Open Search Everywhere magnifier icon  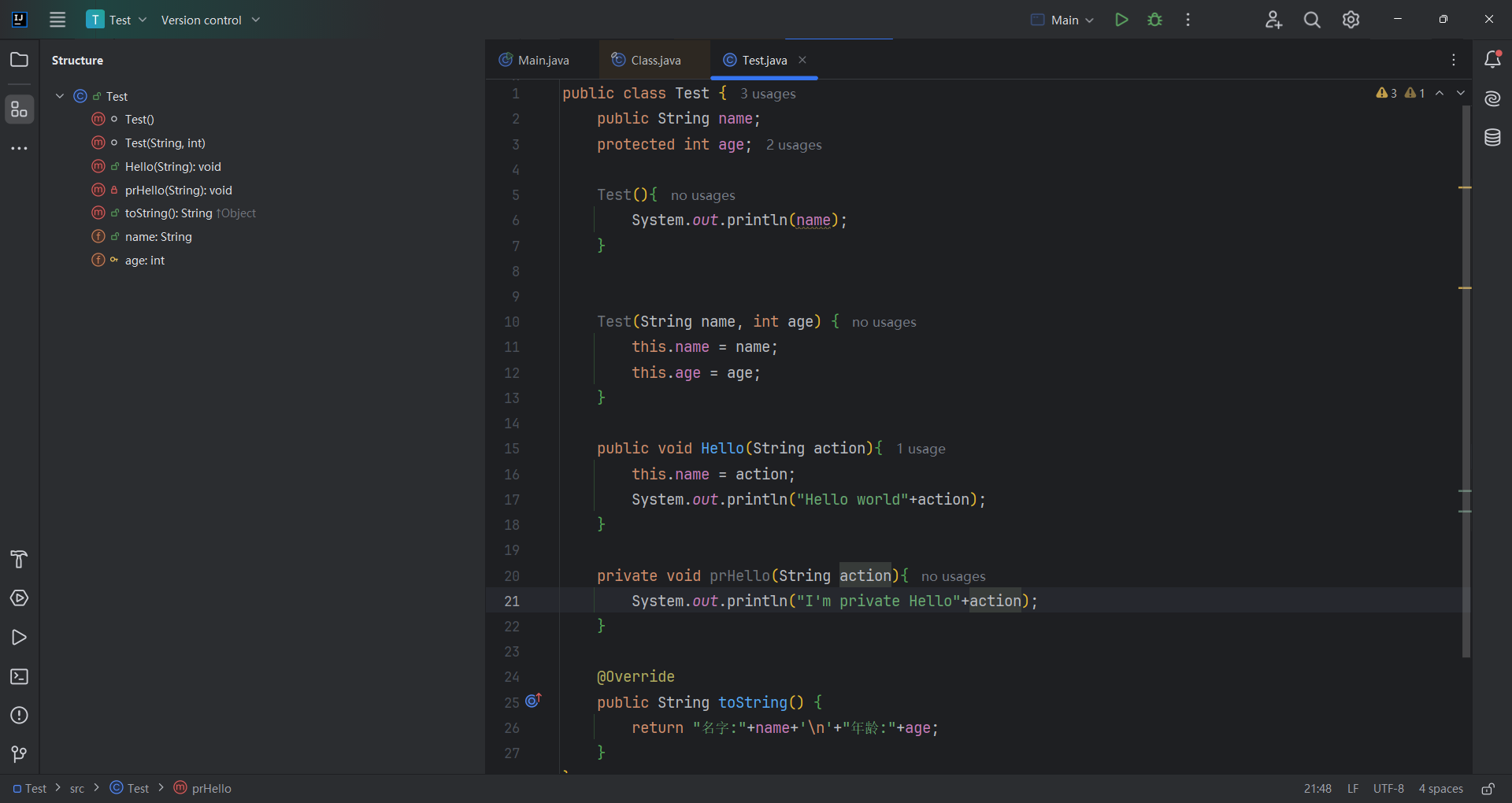point(1312,20)
